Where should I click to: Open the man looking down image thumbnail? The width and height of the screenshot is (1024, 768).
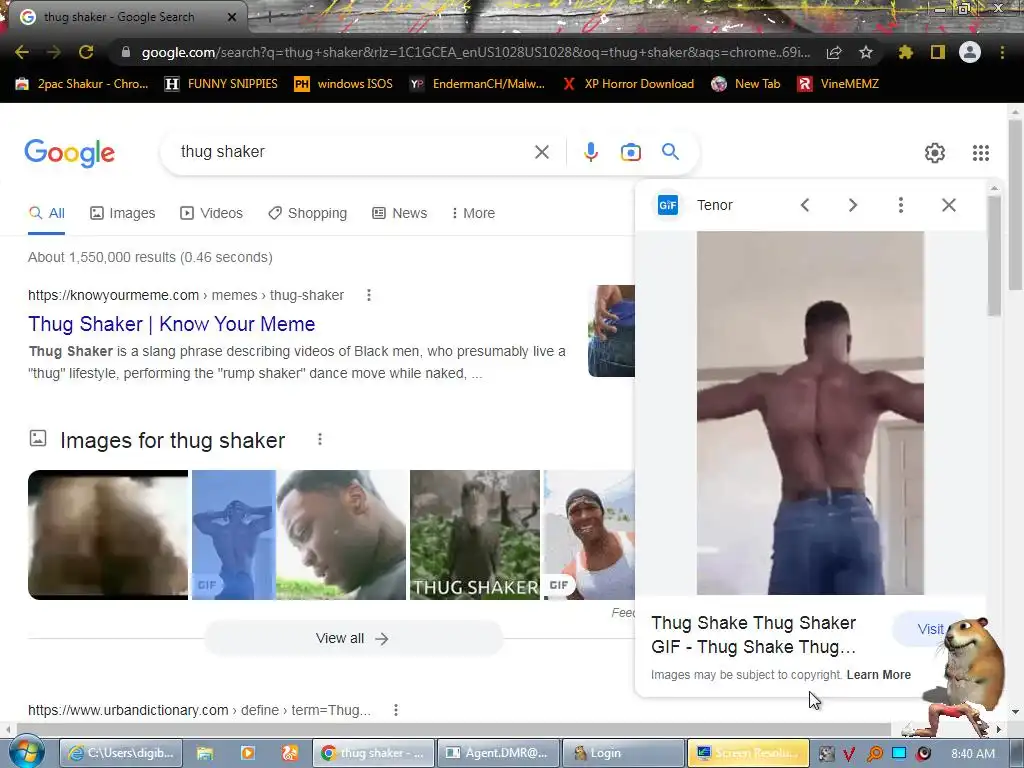[x=341, y=535]
